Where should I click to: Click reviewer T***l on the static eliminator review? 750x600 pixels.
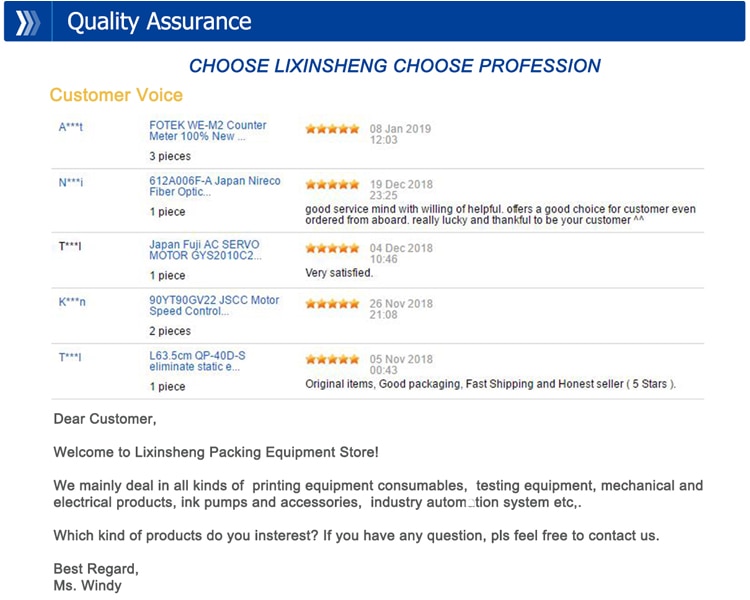[70, 357]
